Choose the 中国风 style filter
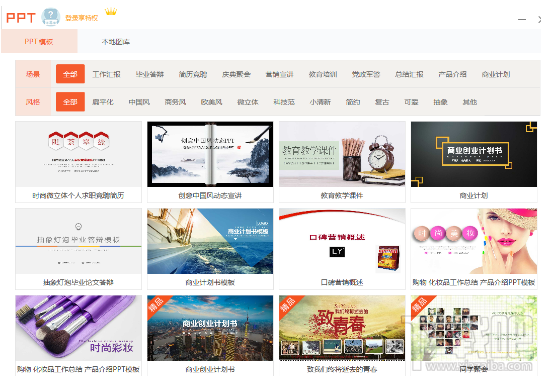 (x=139, y=102)
